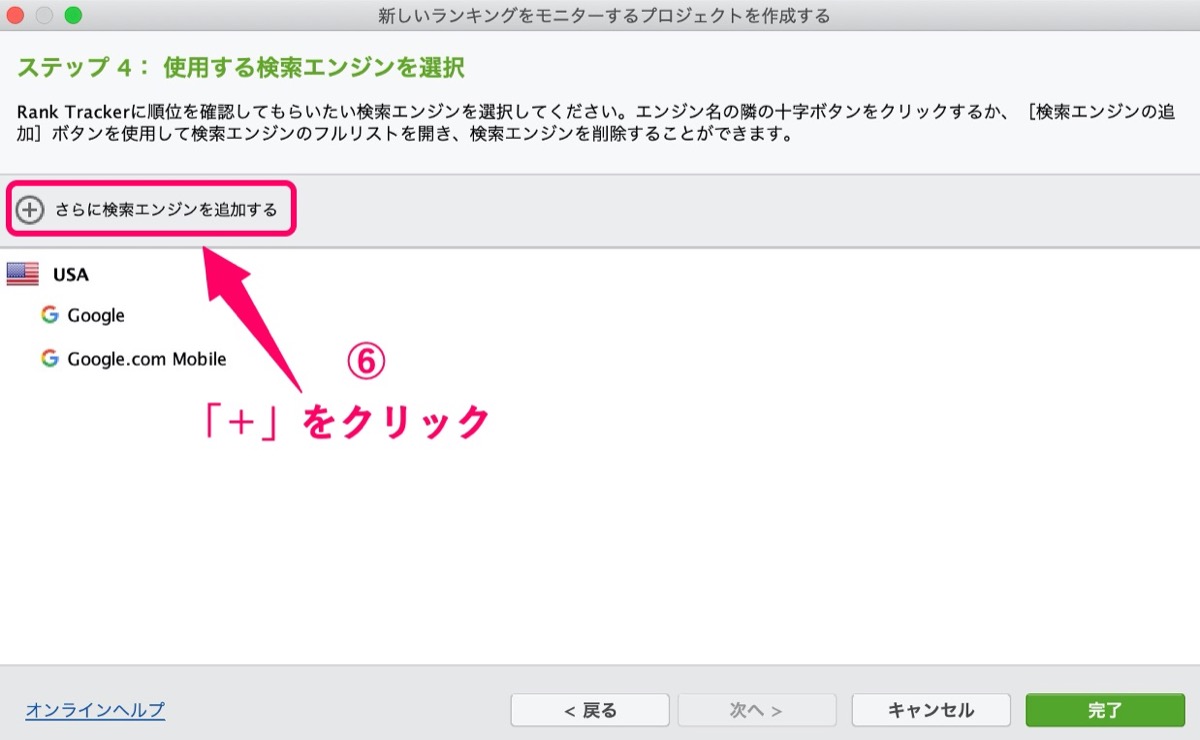Click the ステップ 4 heading text

[x=241, y=68]
